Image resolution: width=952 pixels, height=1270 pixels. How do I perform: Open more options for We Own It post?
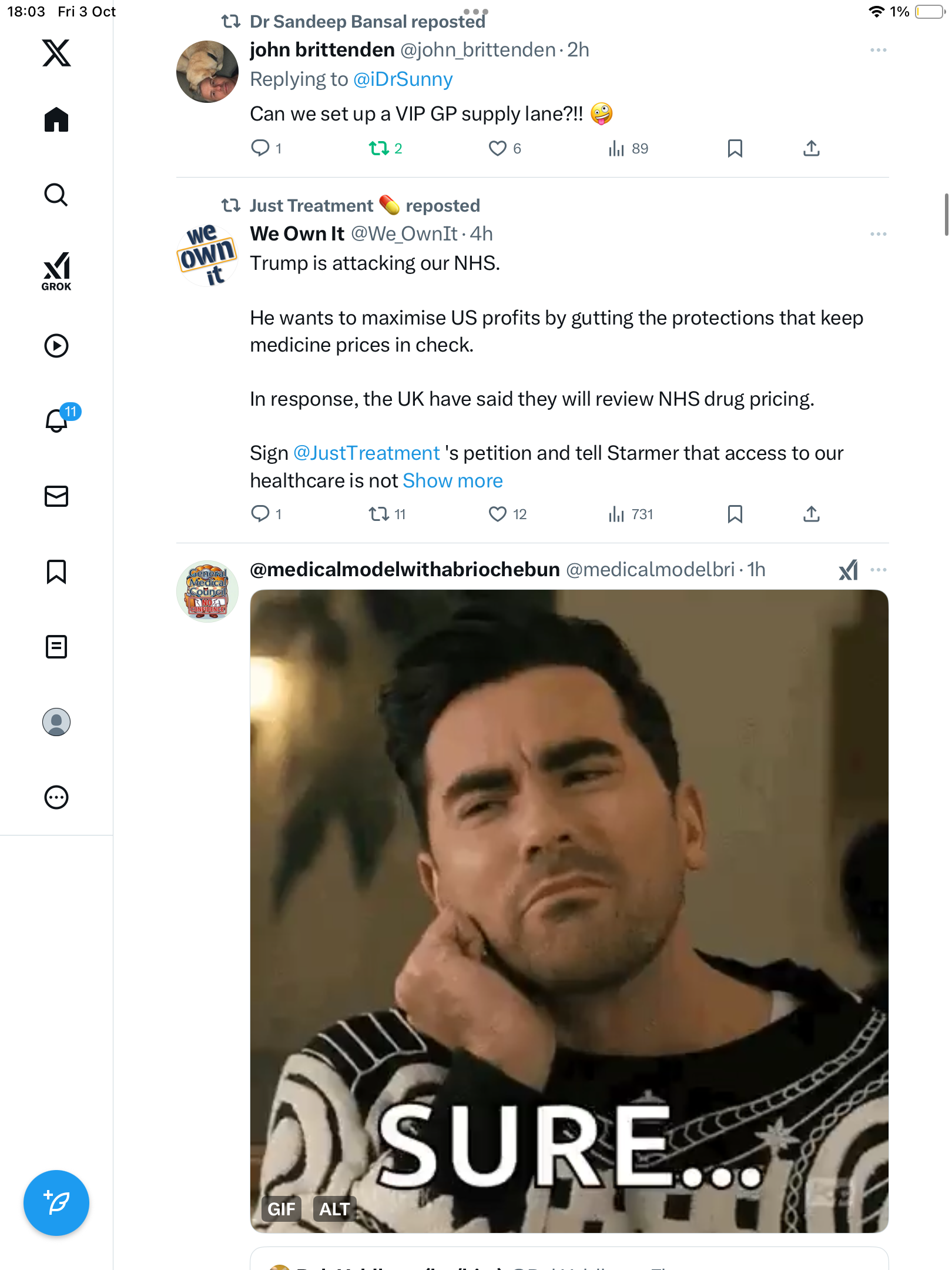[x=878, y=234]
